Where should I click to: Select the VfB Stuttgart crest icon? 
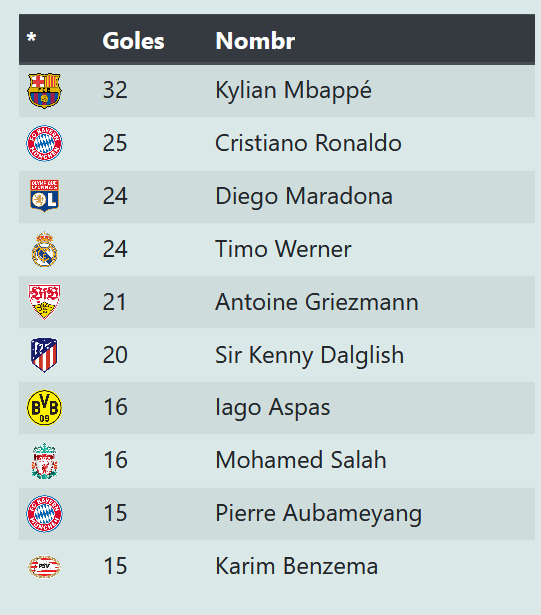coord(44,302)
